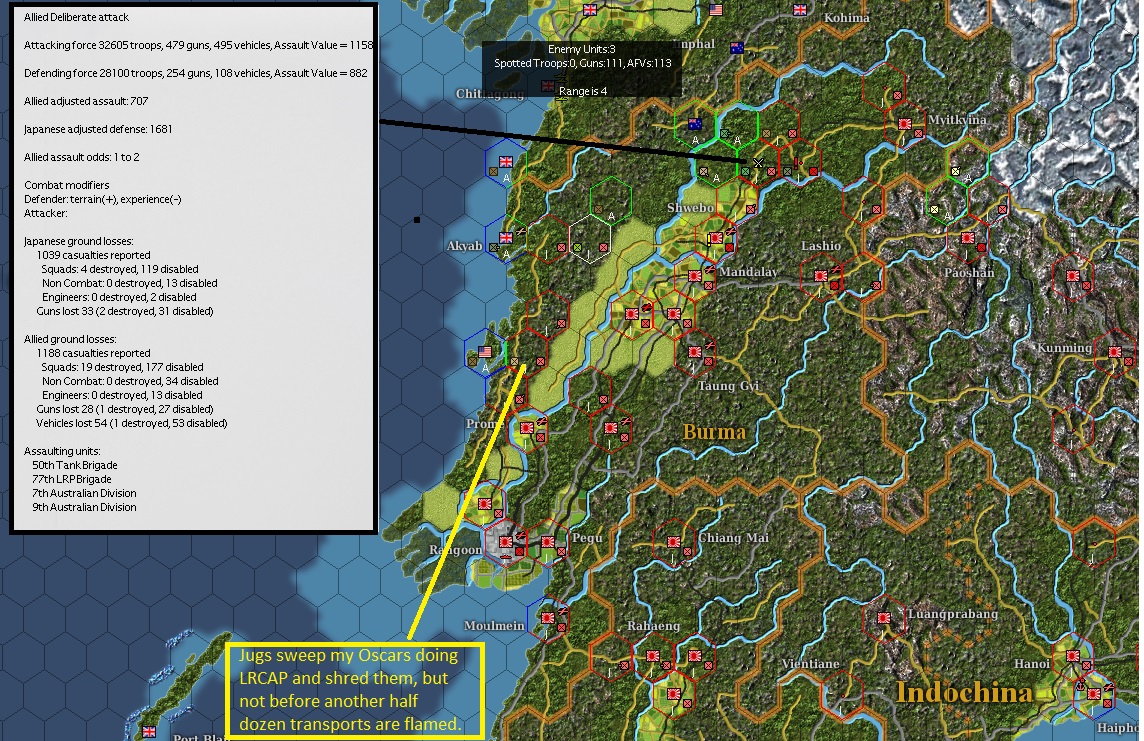Click '1039 casualties reported' Japanese losses line
Viewport: 1144px width, 741px height.
(93, 255)
